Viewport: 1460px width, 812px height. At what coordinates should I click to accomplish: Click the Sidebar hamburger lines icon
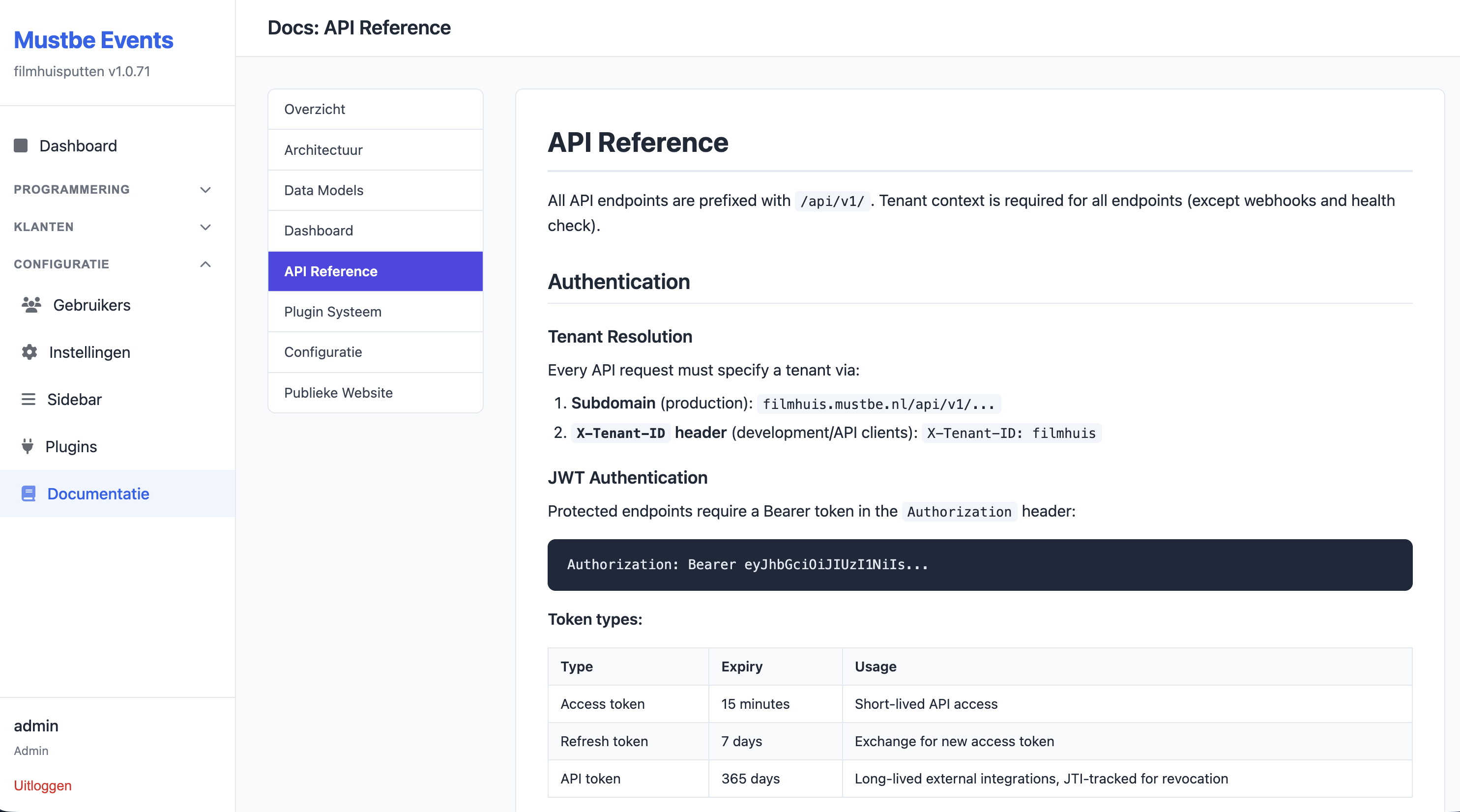29,400
